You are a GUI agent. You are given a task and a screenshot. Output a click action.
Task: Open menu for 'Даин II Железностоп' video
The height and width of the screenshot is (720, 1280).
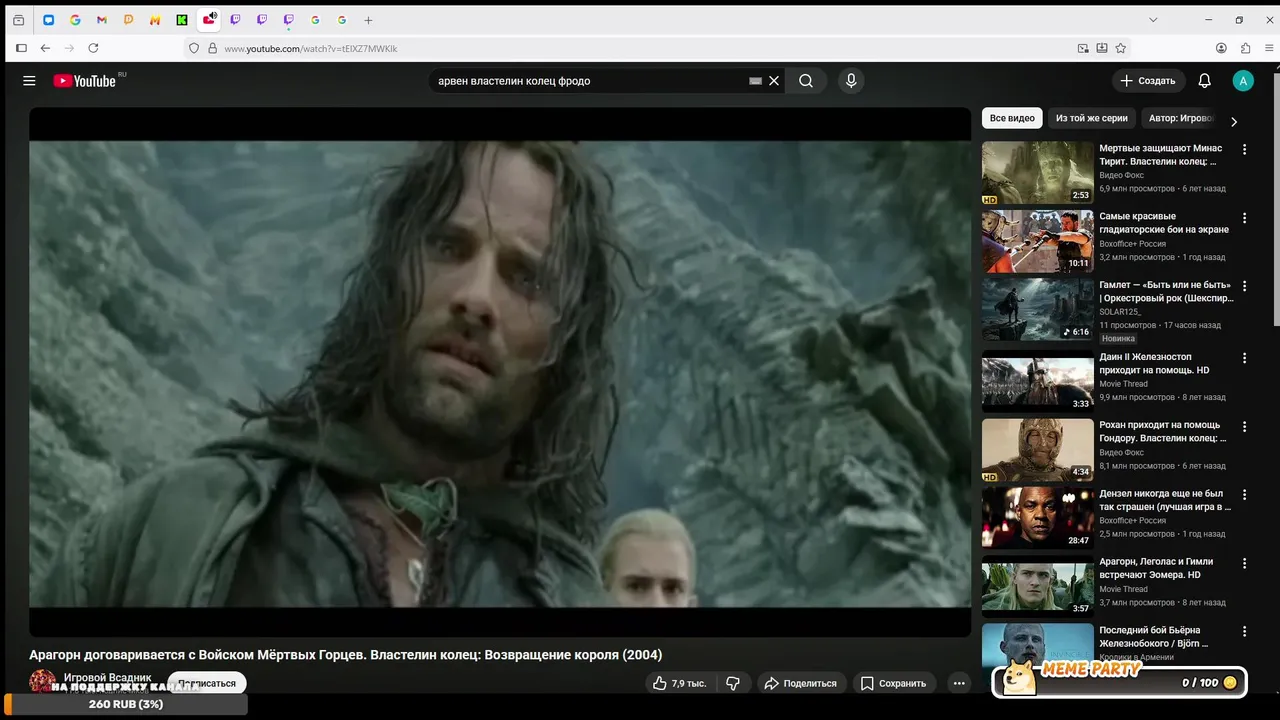click(x=1245, y=358)
